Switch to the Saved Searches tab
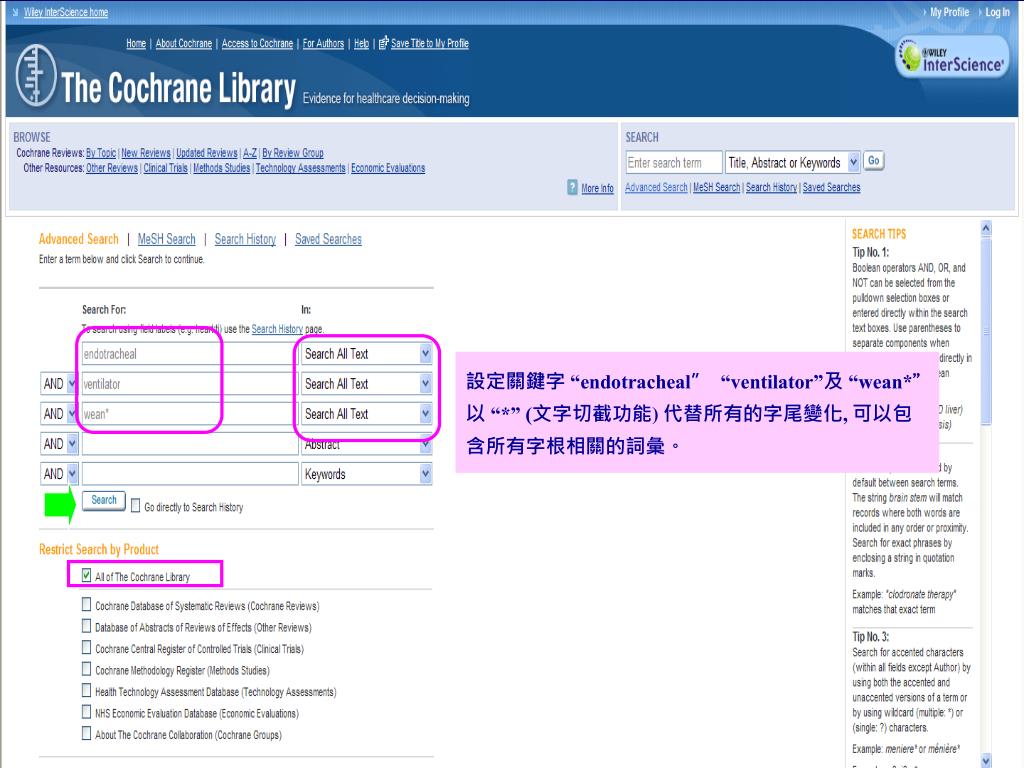1024x768 pixels. tap(328, 239)
